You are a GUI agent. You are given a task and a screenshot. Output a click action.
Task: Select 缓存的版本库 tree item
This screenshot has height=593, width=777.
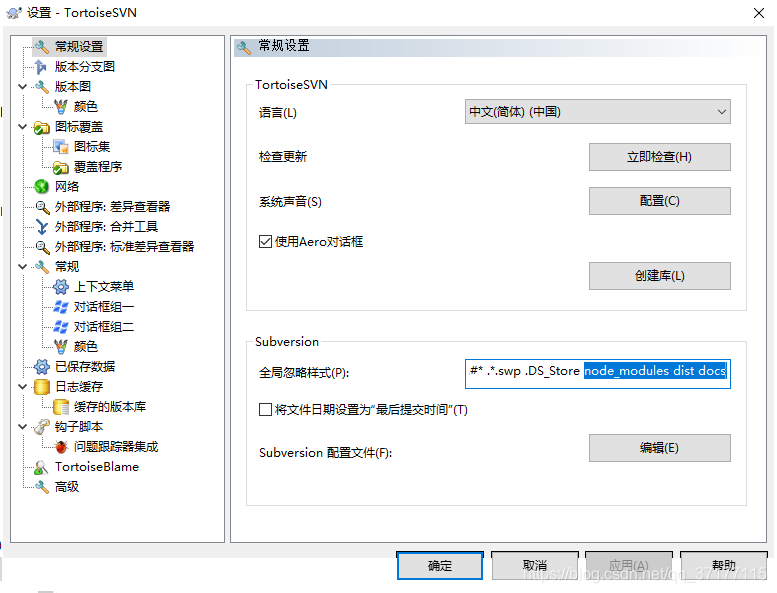[110, 407]
